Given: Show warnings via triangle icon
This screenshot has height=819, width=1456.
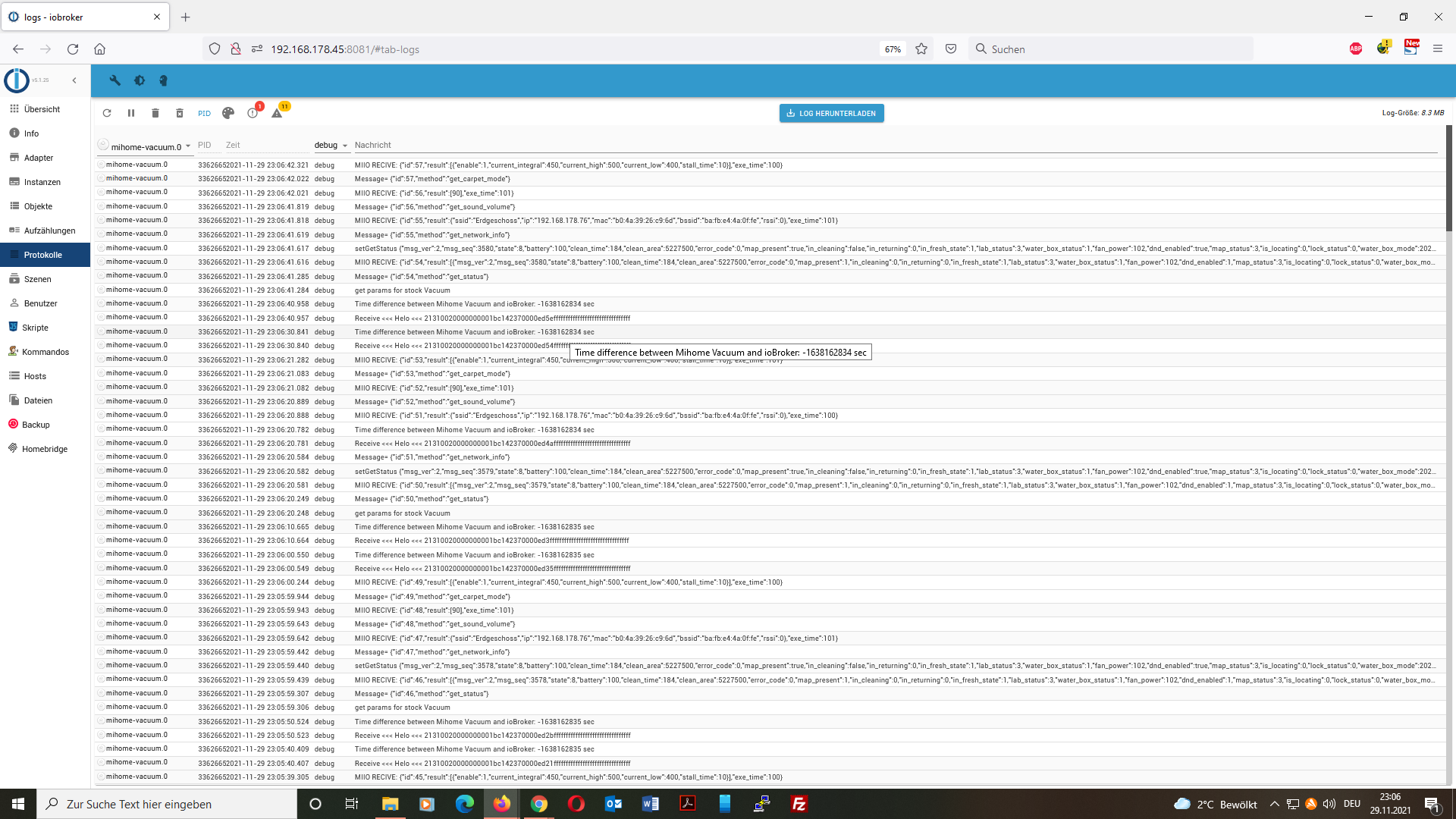Looking at the screenshot, I should [x=277, y=113].
